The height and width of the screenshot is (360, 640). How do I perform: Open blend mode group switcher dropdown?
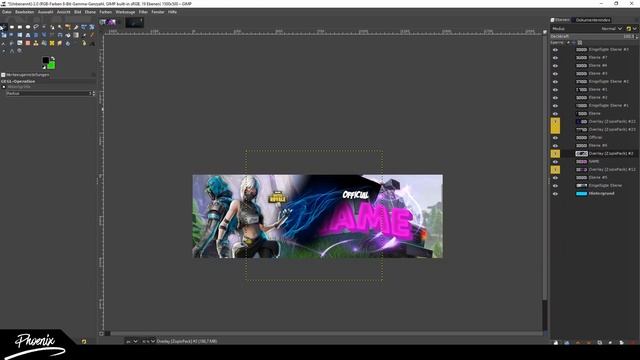(631, 29)
